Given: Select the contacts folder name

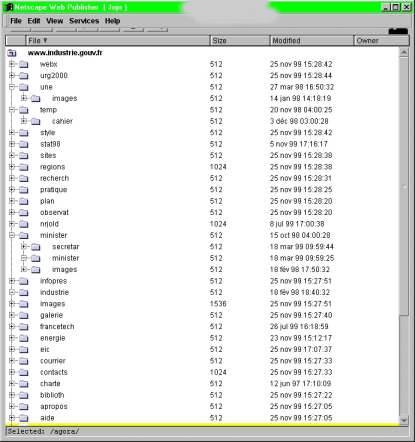Looking at the screenshot, I should click(54, 372).
